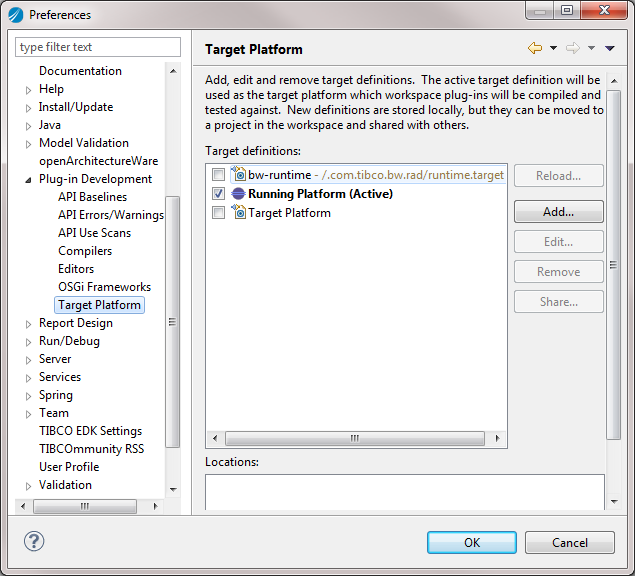Expand the Install/Update tree node

28,108
